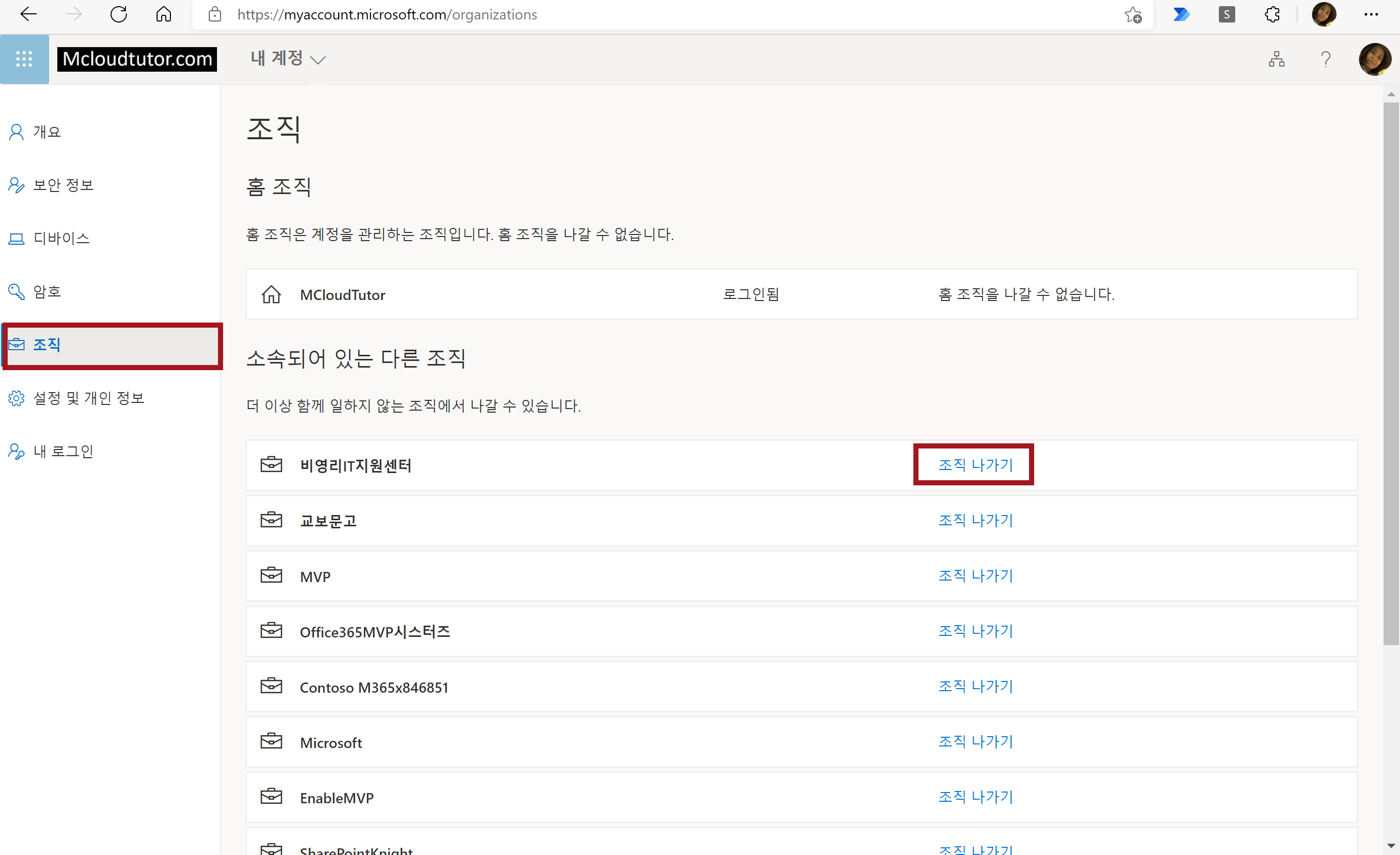This screenshot has width=1400, height=855.
Task: Open browser settings ellipsis menu
Action: click(1371, 15)
